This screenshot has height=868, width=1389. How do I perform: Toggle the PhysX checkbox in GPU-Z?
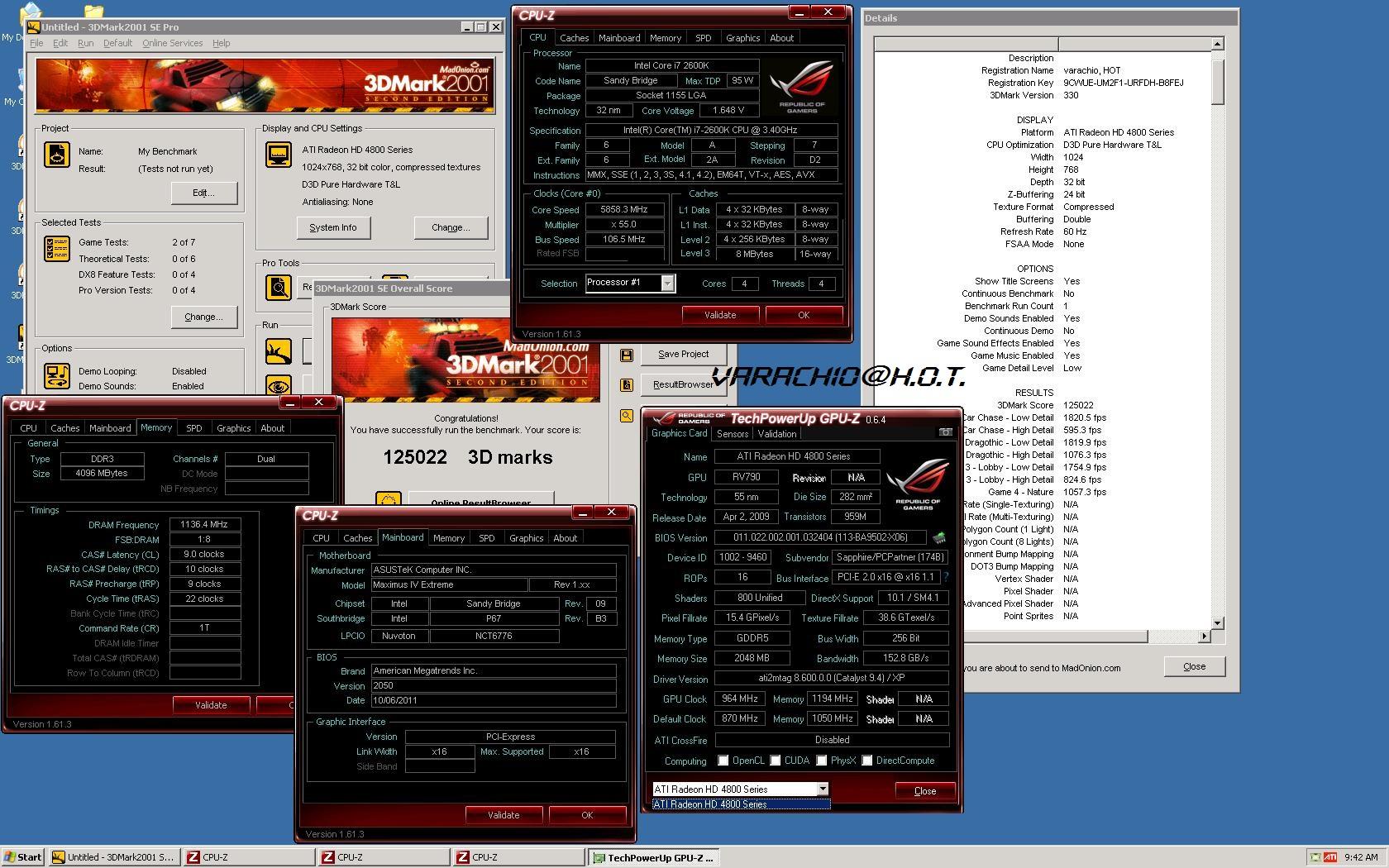pos(822,761)
